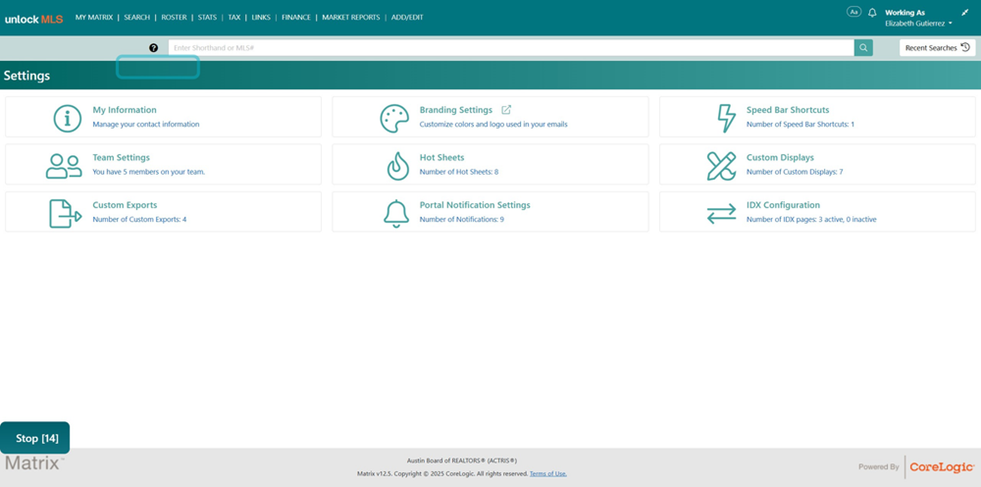The width and height of the screenshot is (981, 487).
Task: Click 'Number of Hot Sheets: 8' text
Action: (x=459, y=172)
